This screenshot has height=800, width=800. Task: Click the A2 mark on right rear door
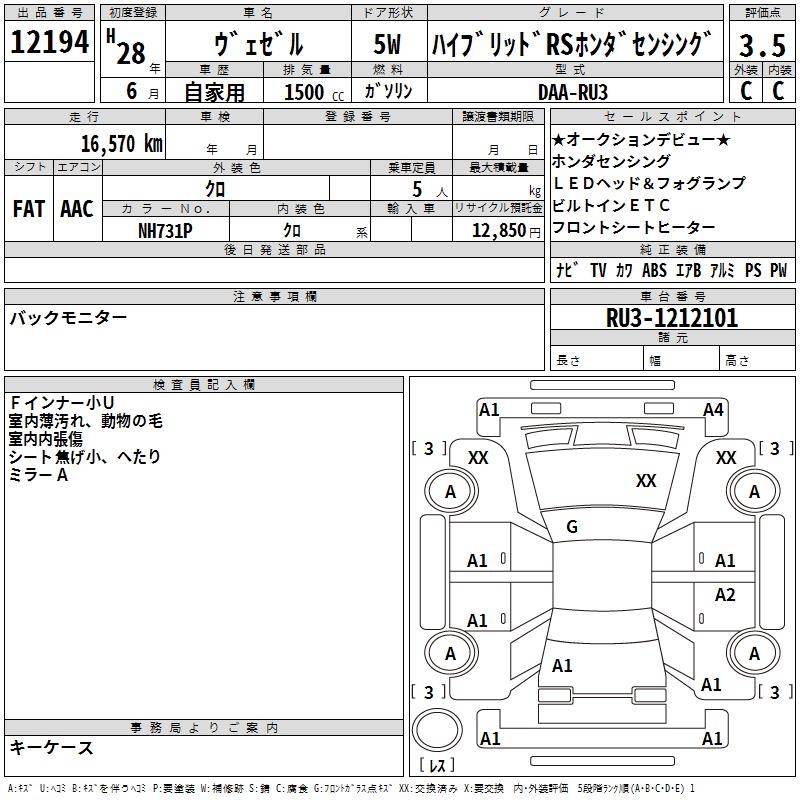tap(725, 595)
